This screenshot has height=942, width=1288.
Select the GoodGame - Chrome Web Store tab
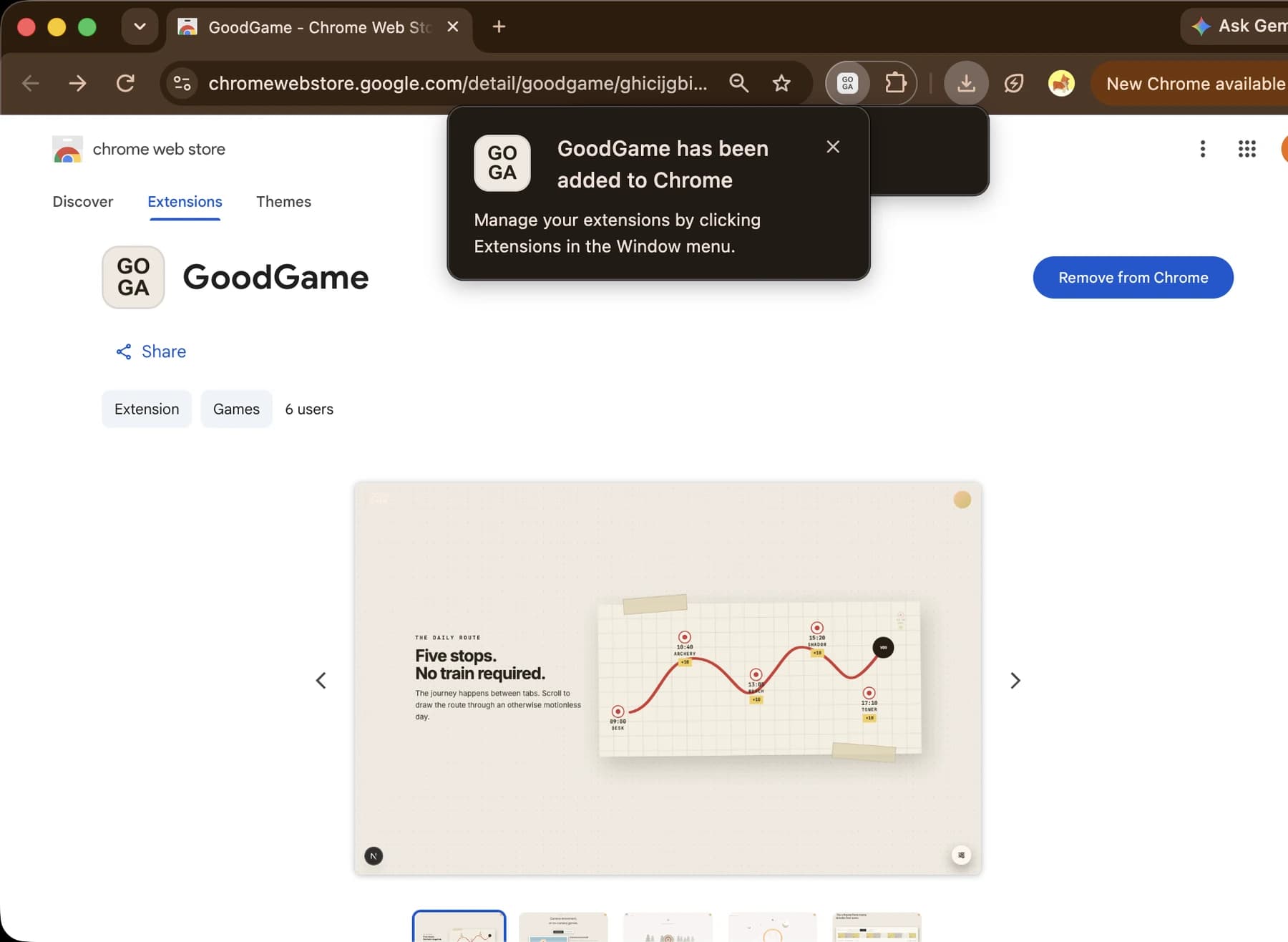coord(319,27)
